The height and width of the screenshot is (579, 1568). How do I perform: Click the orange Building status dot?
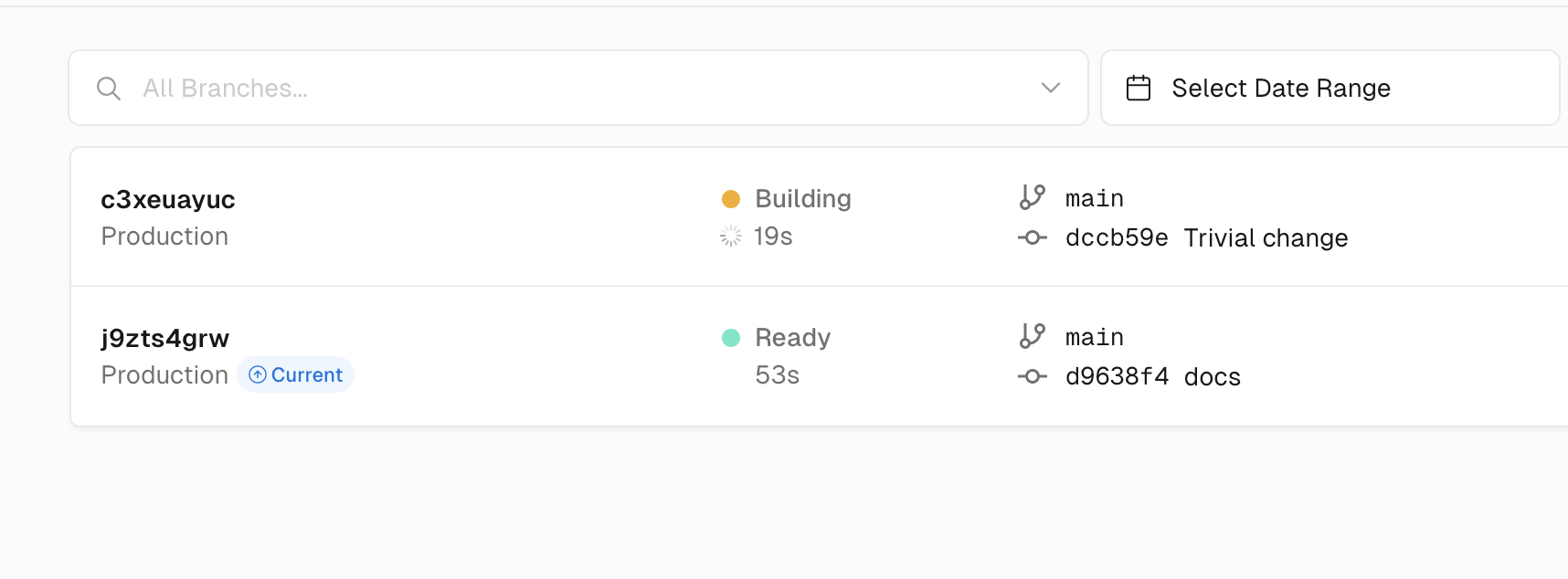(731, 199)
